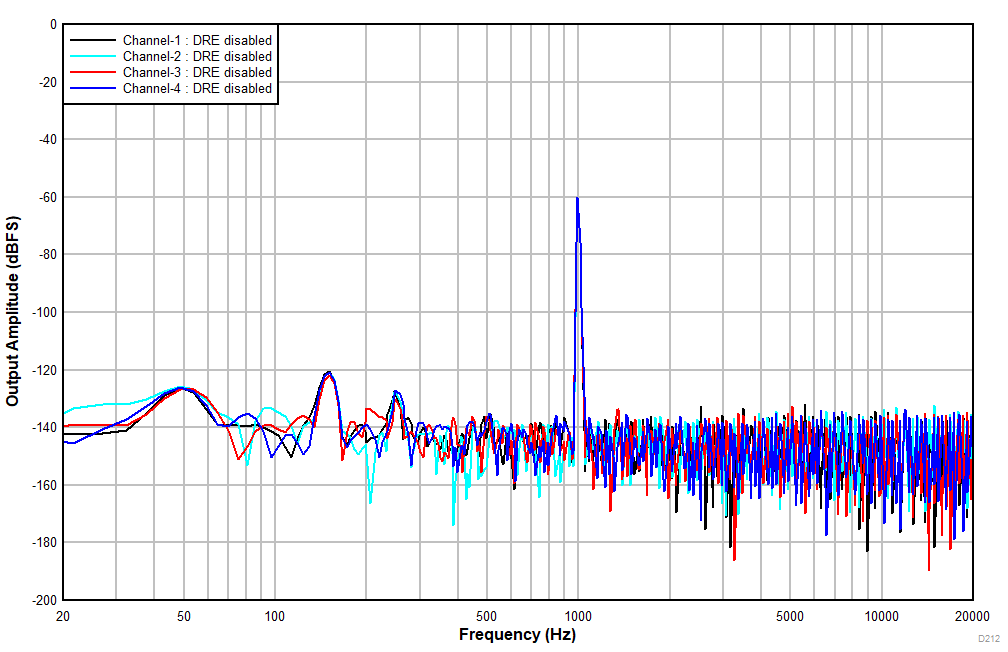
Task: Click the harmonic bump around 150 Hz
Action: tap(330, 372)
